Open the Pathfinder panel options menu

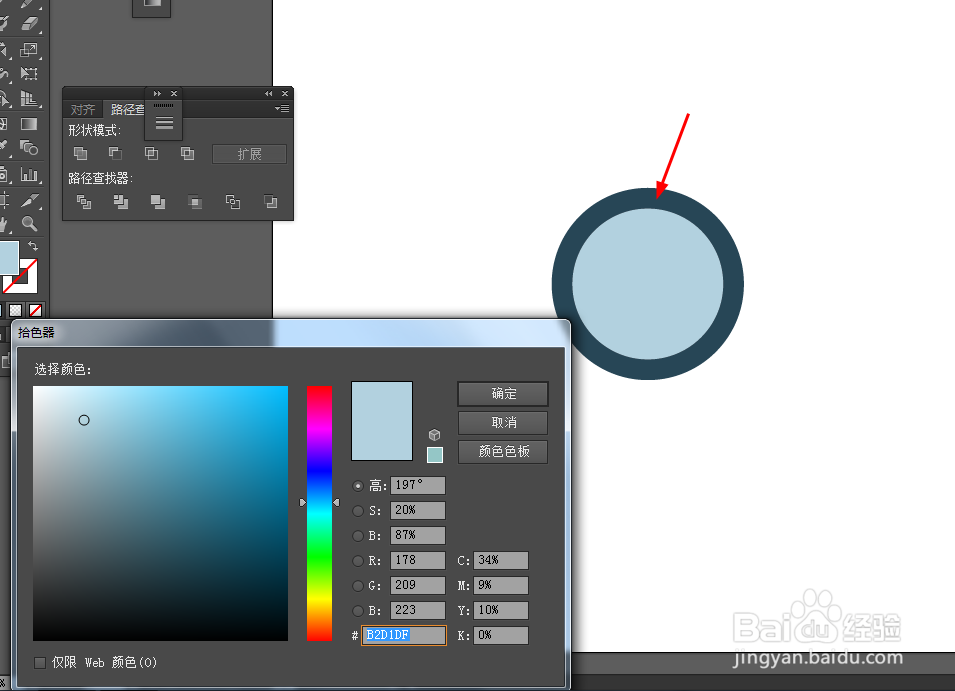coord(282,109)
